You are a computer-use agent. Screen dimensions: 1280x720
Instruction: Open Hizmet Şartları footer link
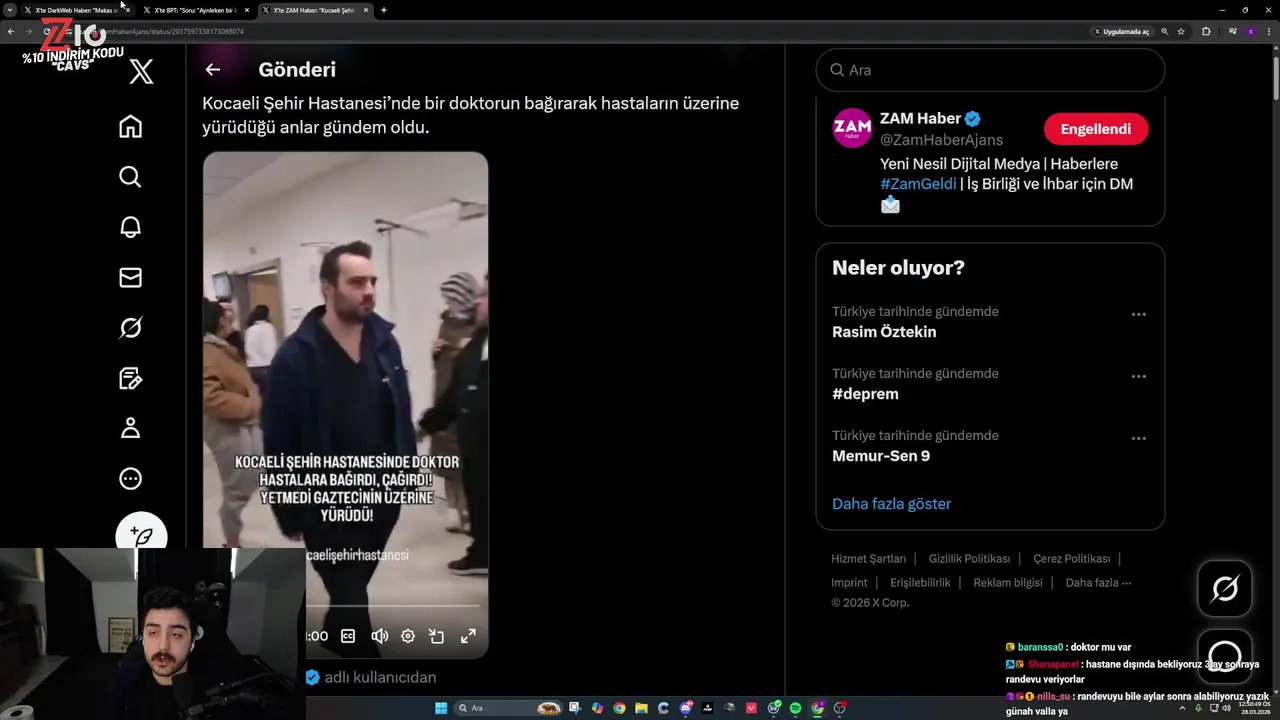[x=868, y=558]
